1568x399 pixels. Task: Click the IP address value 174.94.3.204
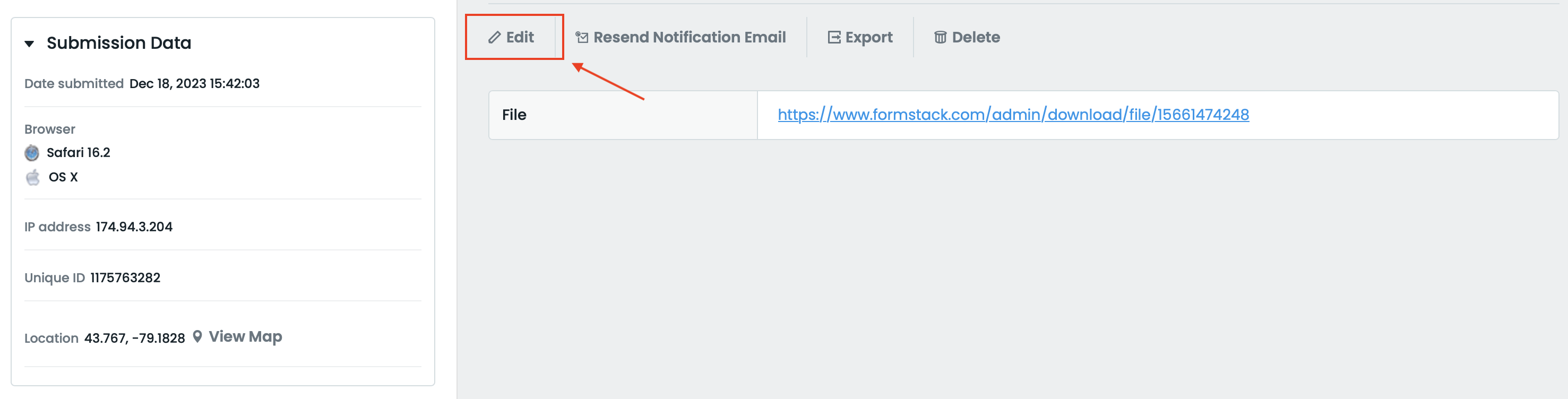pos(134,227)
